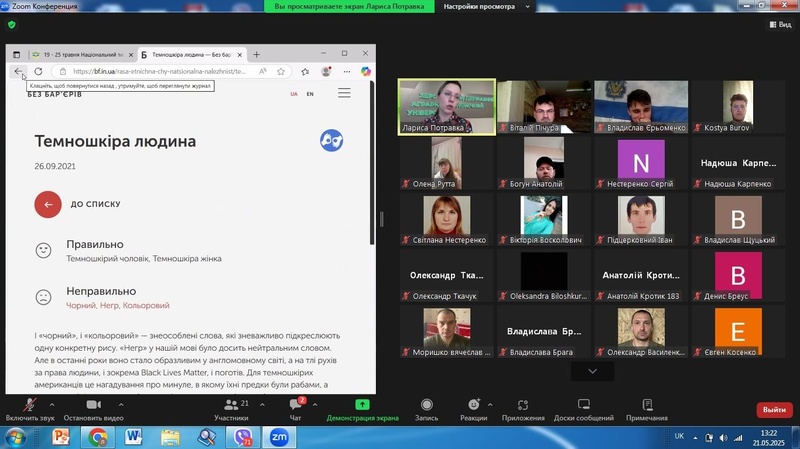The height and width of the screenshot is (449, 800).
Task: Open File Explorer from taskbar
Action: 170,437
